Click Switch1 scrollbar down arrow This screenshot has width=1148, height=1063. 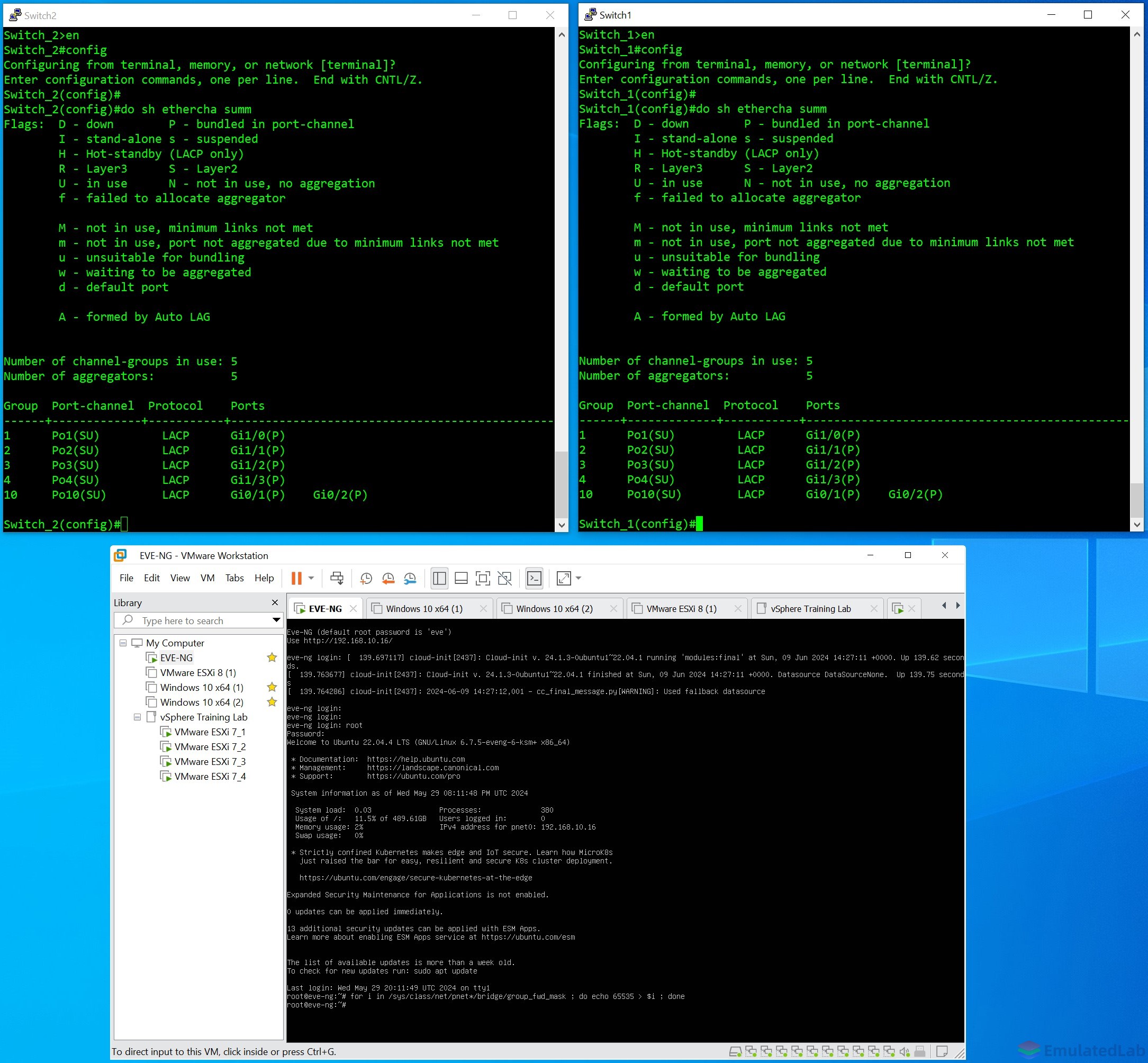(x=1136, y=524)
